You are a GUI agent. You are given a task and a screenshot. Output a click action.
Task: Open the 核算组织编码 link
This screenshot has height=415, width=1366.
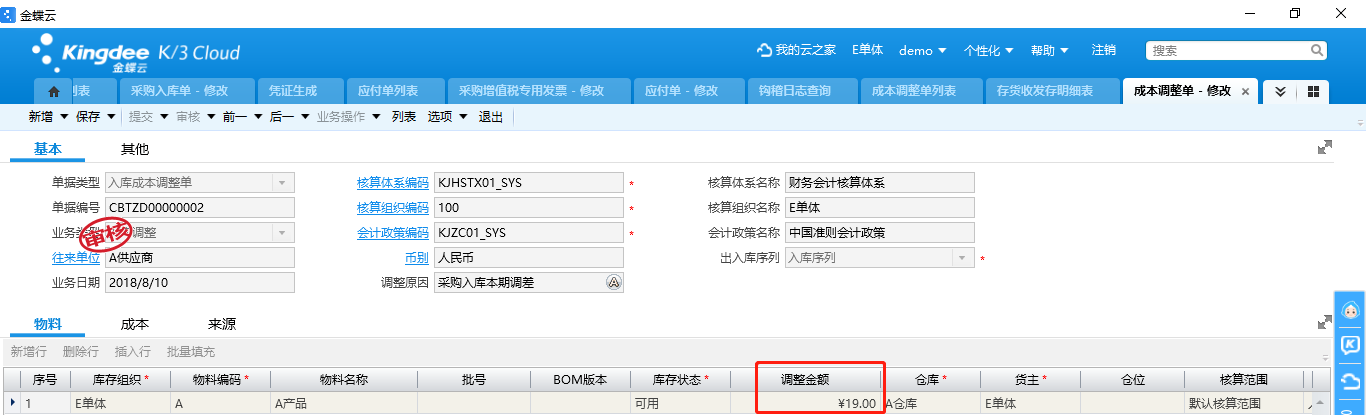click(393, 208)
